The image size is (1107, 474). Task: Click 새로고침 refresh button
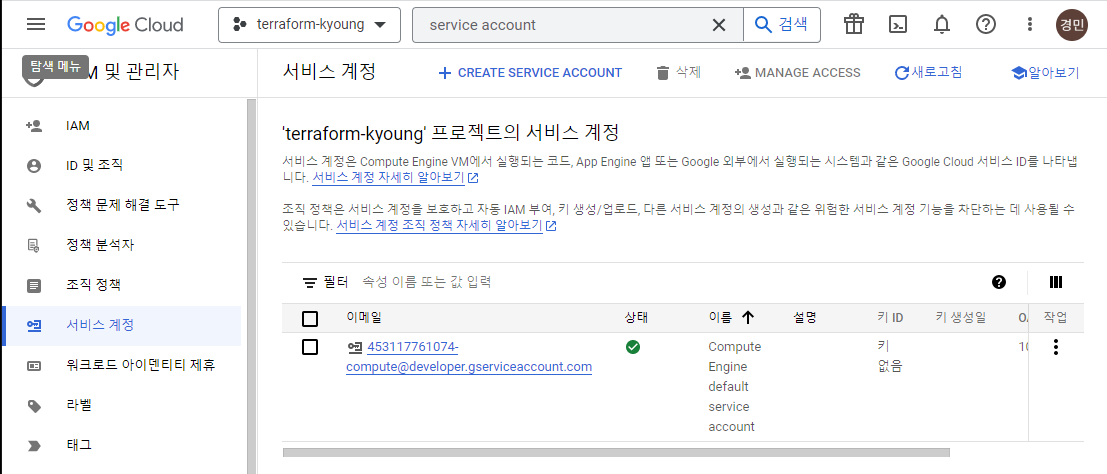pyautogui.click(x=928, y=73)
